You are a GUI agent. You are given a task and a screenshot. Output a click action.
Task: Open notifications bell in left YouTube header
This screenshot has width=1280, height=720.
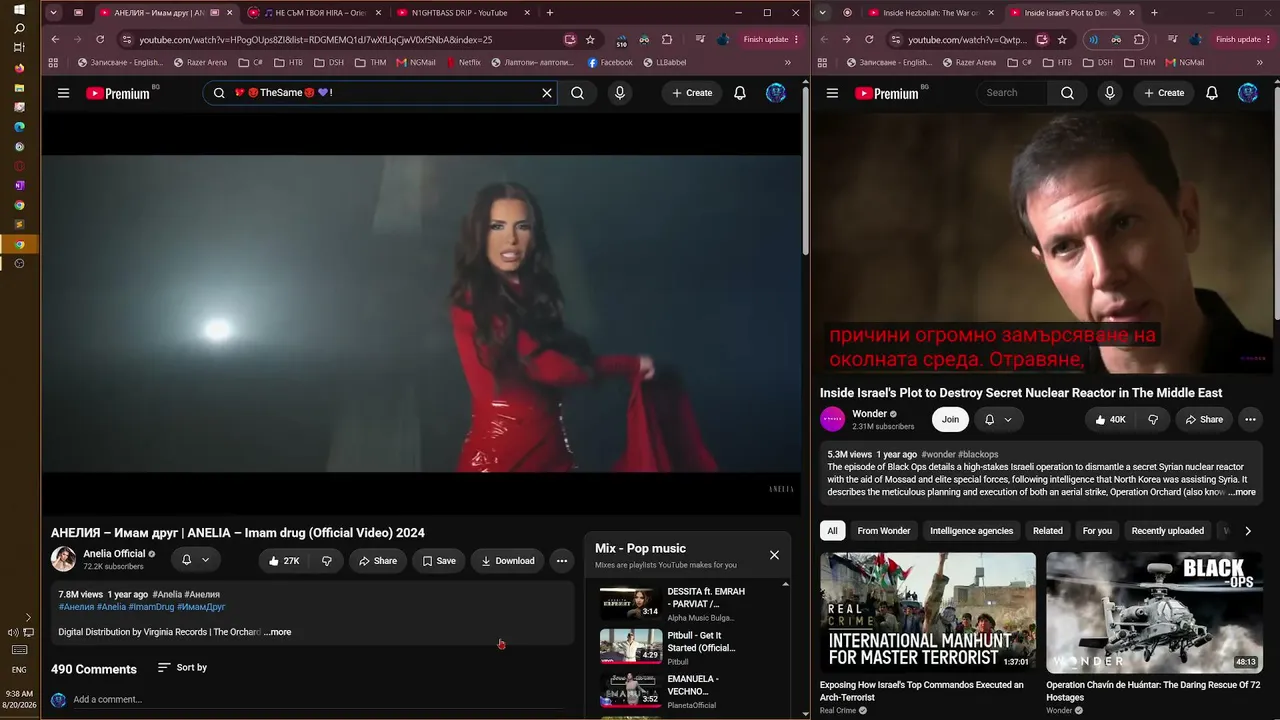[740, 93]
